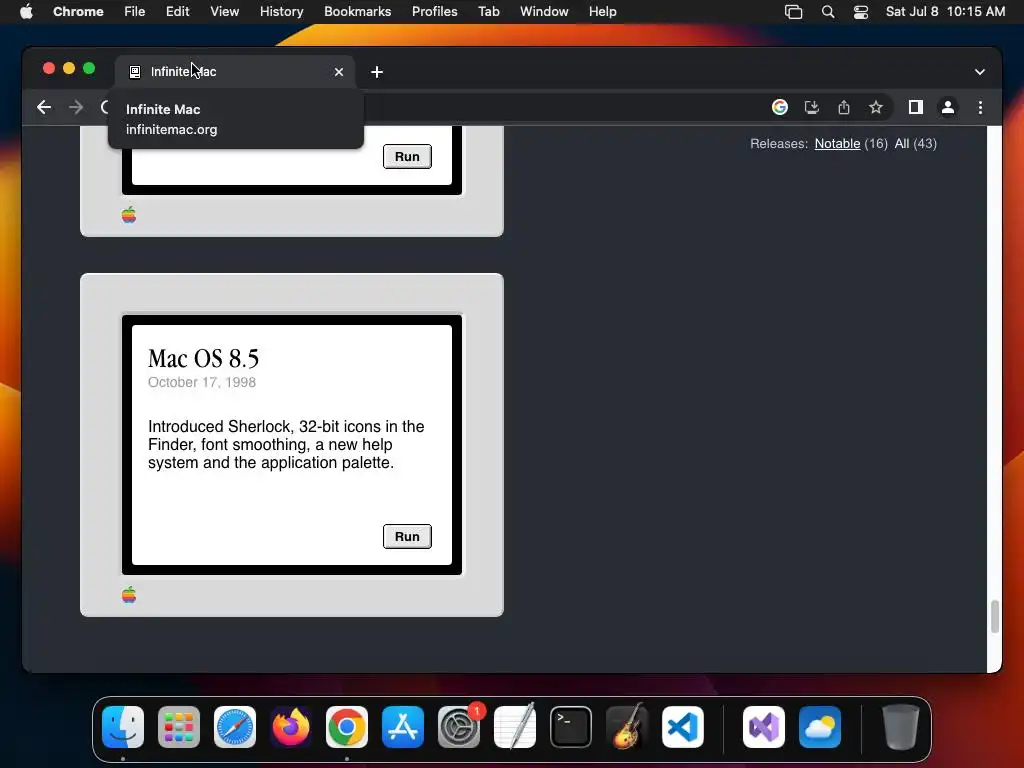Click the Mac OS 8.5 title text
Screen dimensions: 1024x768
point(203,359)
